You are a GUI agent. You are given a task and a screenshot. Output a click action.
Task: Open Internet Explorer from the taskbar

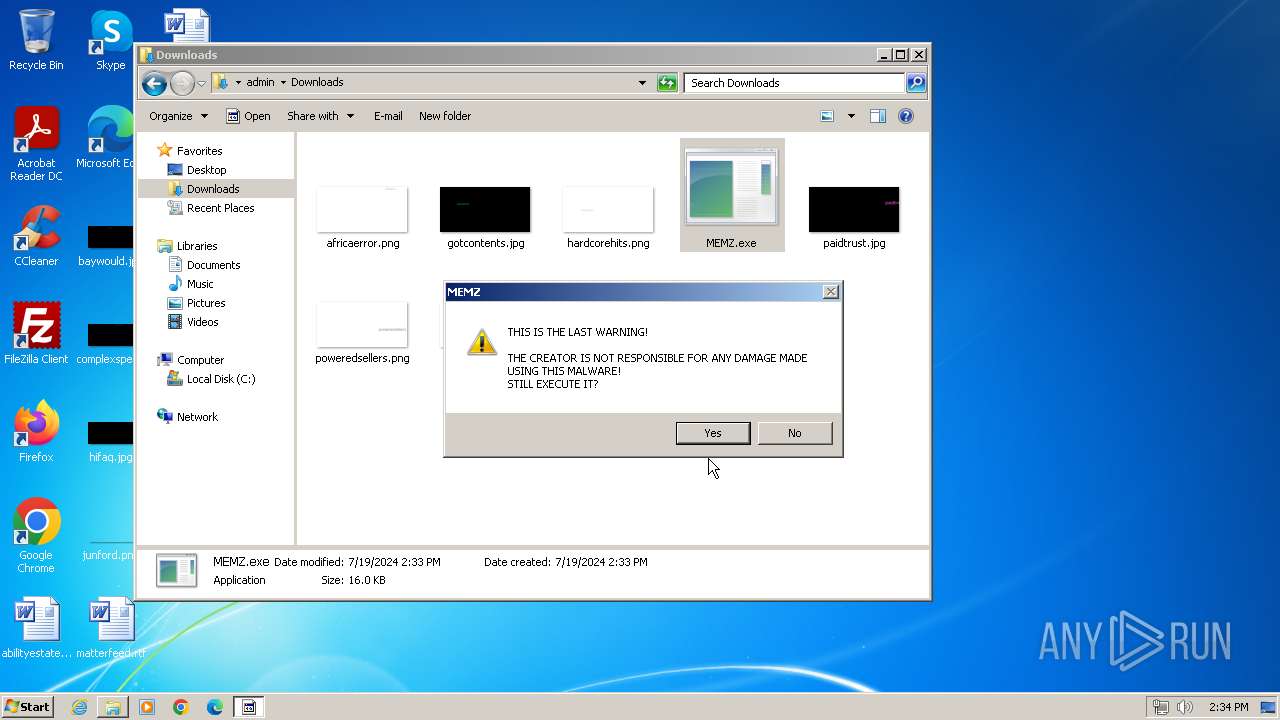79,707
